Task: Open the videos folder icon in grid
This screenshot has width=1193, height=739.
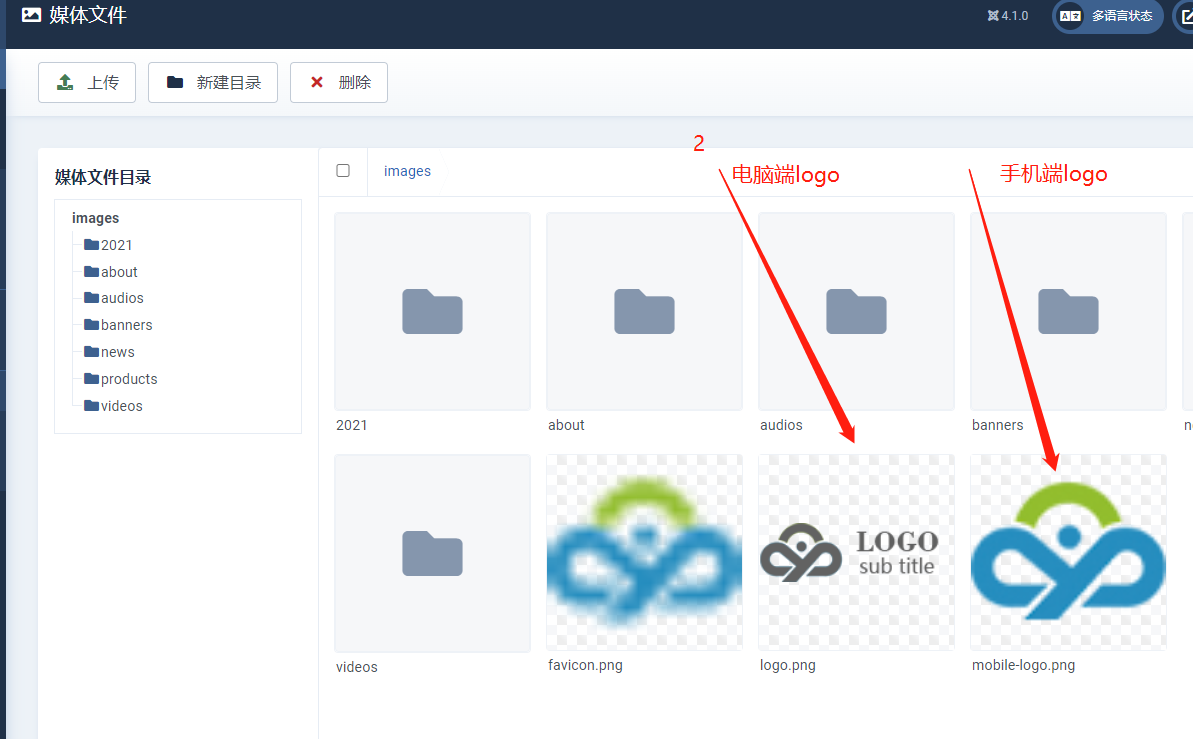Action: coord(432,553)
